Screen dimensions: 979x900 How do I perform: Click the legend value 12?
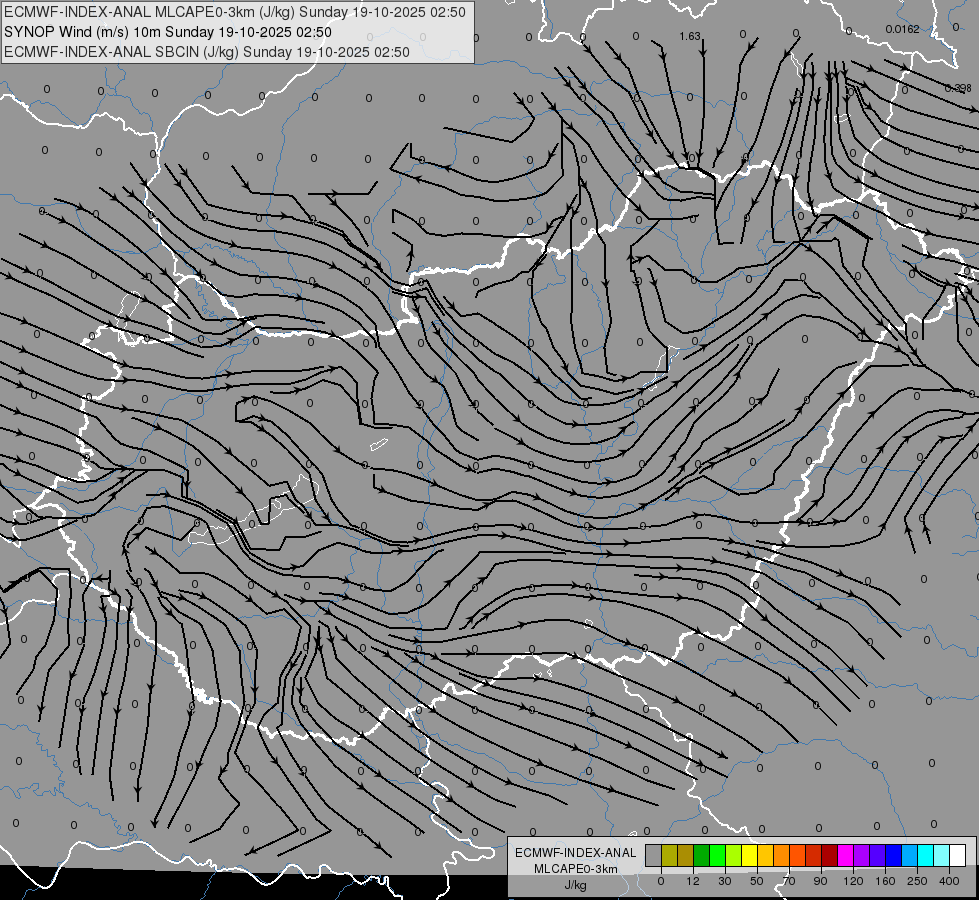692,881
